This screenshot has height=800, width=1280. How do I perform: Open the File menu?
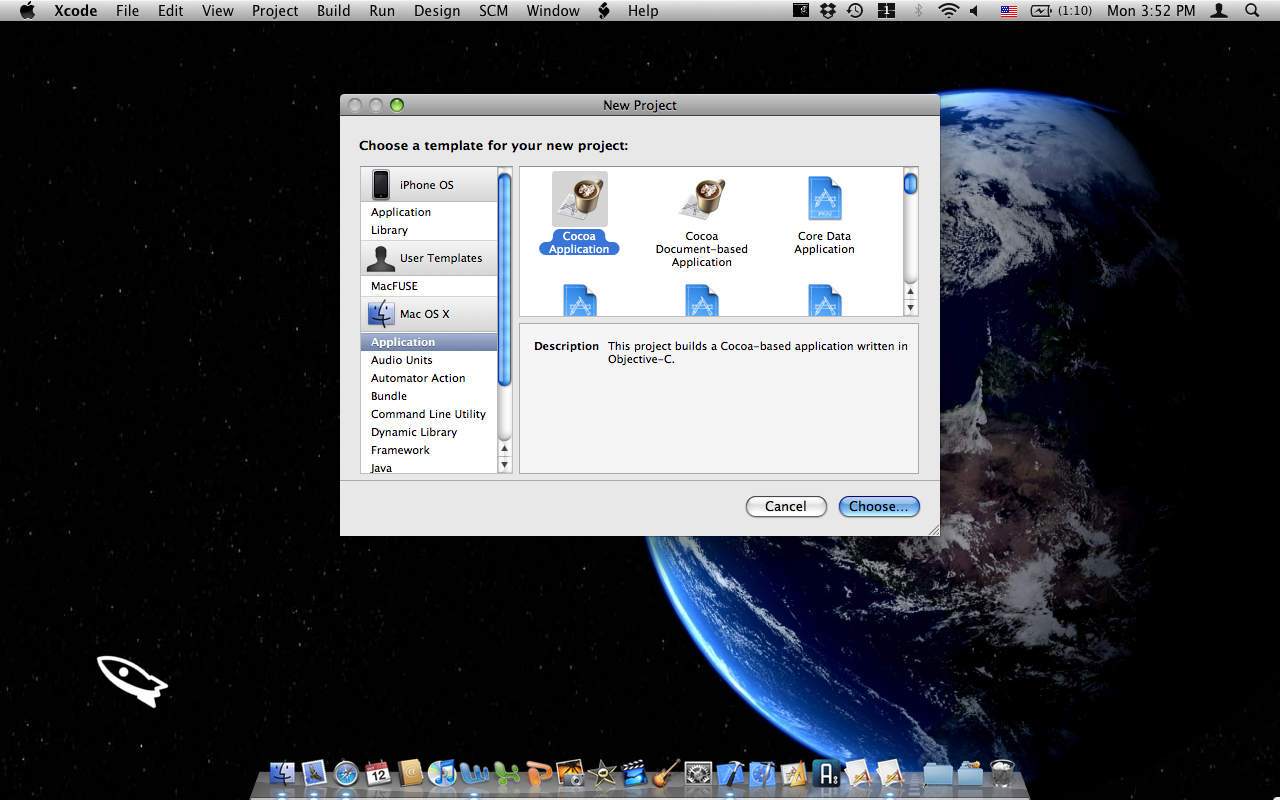click(128, 11)
